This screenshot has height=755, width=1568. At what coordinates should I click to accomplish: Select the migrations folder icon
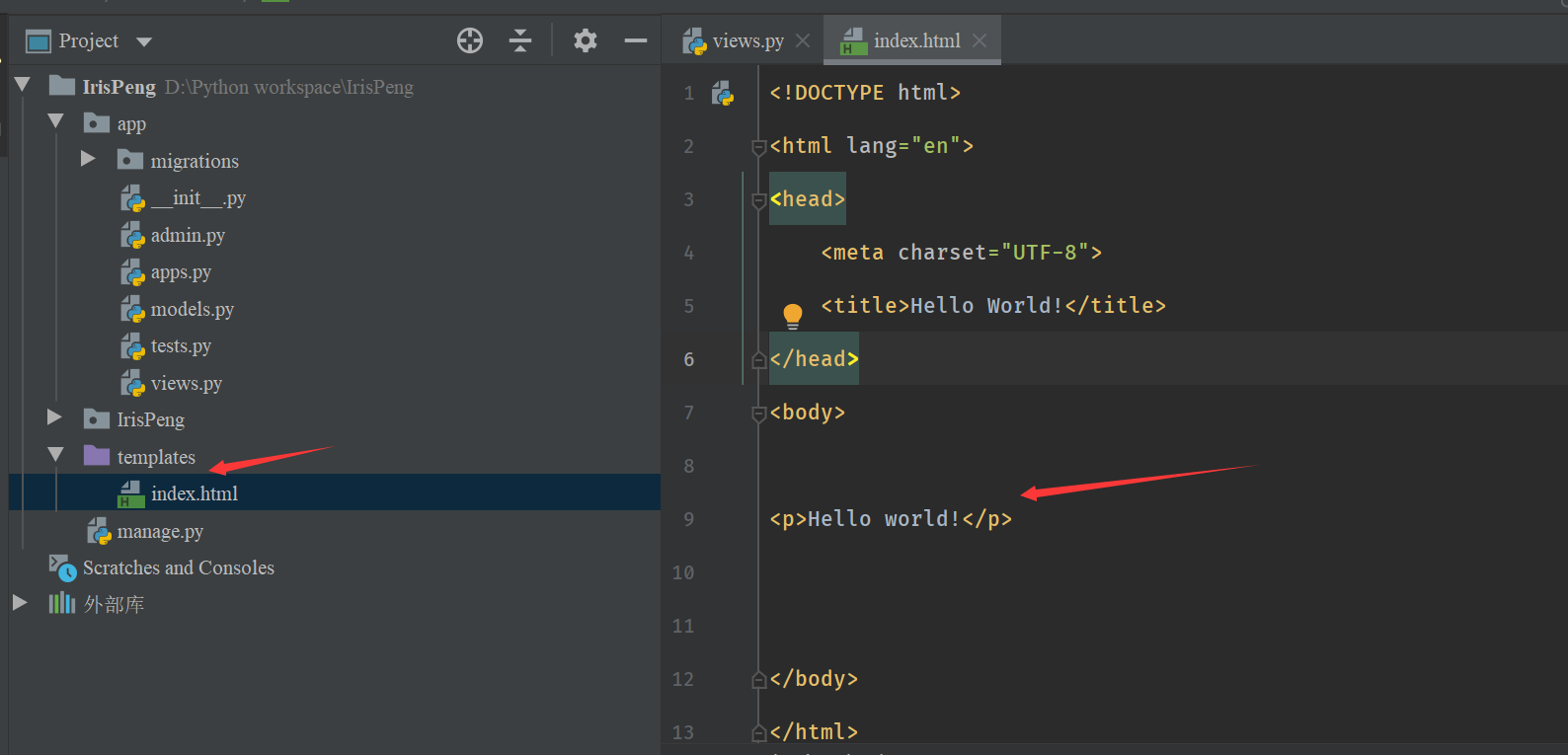click(130, 159)
